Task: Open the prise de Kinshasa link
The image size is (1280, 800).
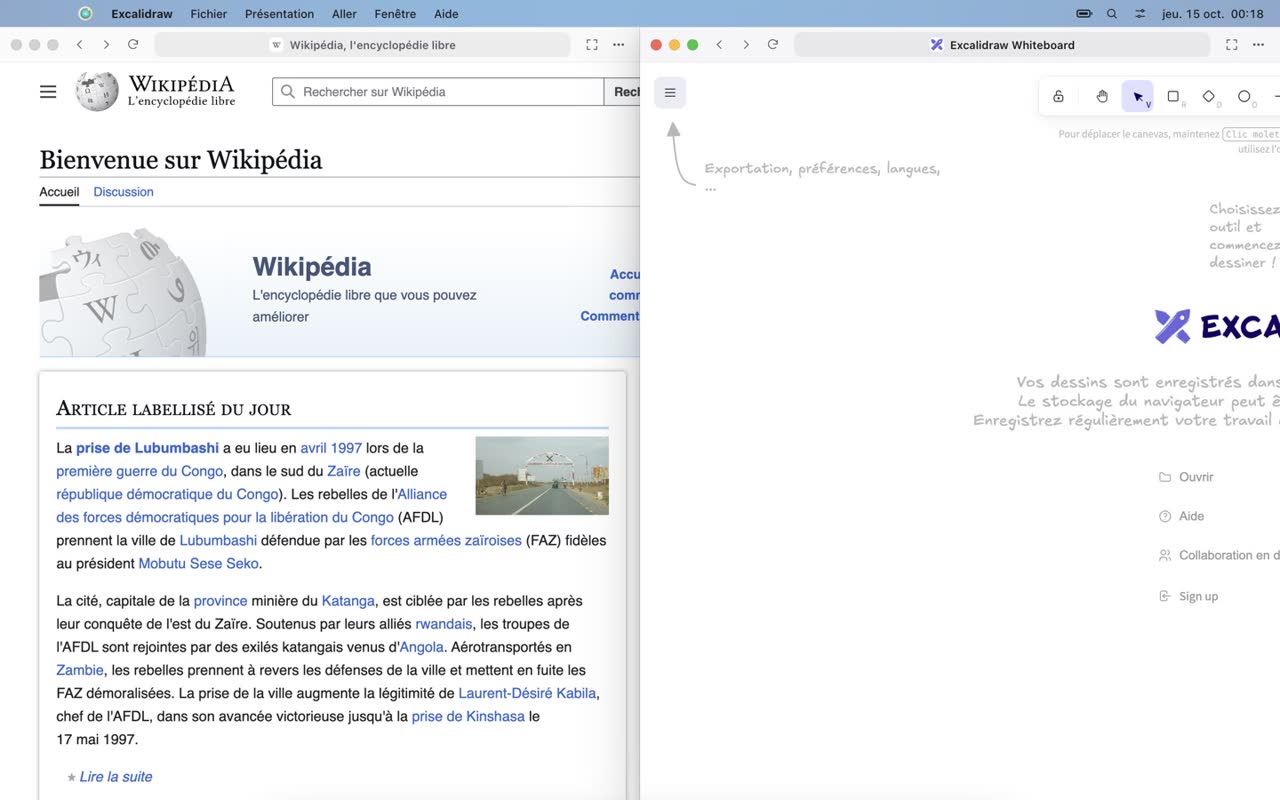Action: 468,716
